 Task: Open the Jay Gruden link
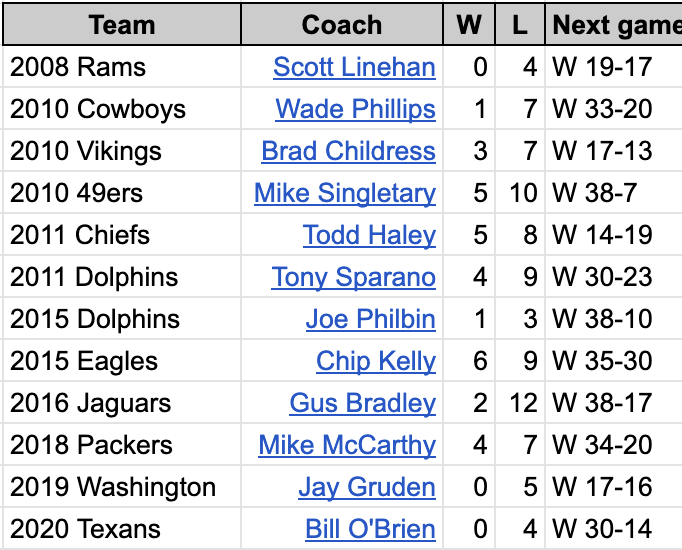367,487
